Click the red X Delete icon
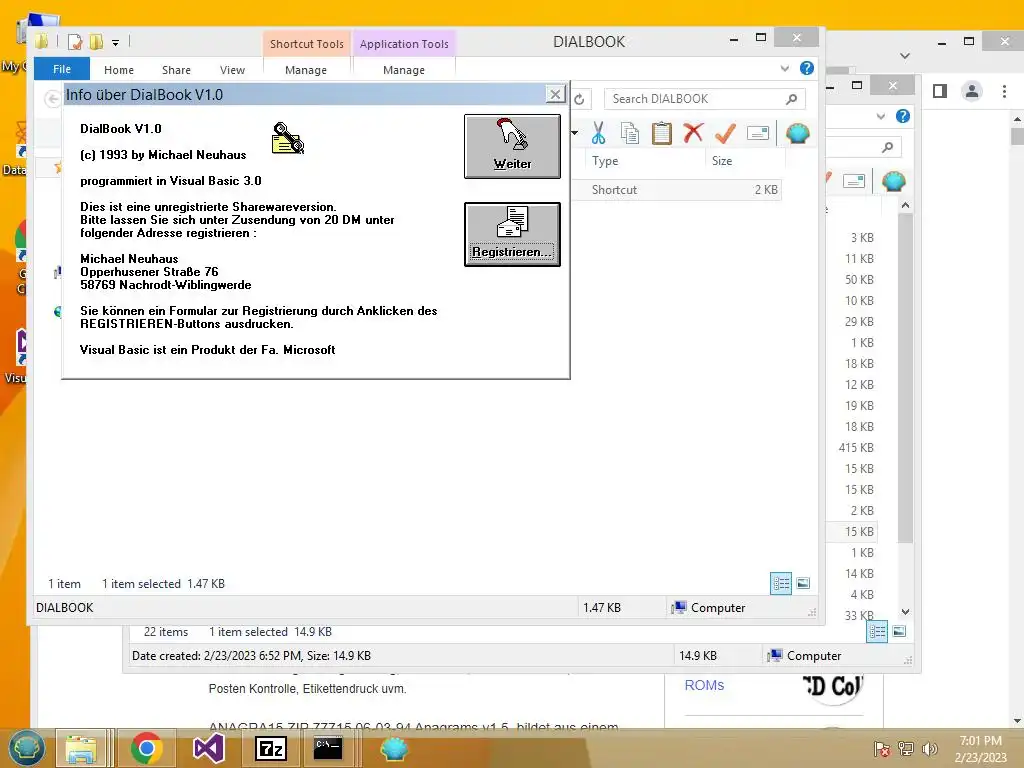Image resolution: width=1024 pixels, height=768 pixels. click(x=693, y=133)
